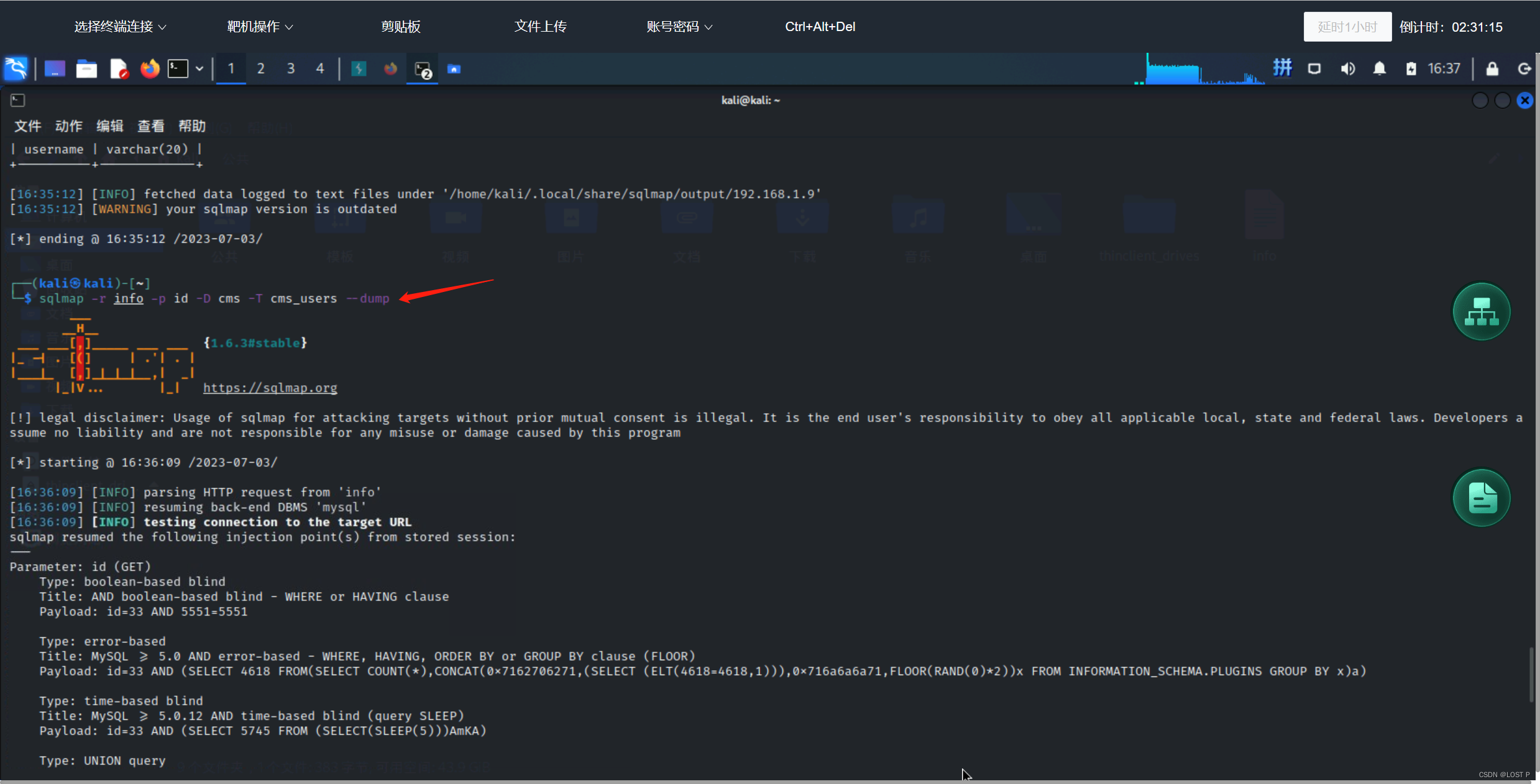The image size is (1540, 784).
Task: Click the green document floating button
Action: (1482, 498)
